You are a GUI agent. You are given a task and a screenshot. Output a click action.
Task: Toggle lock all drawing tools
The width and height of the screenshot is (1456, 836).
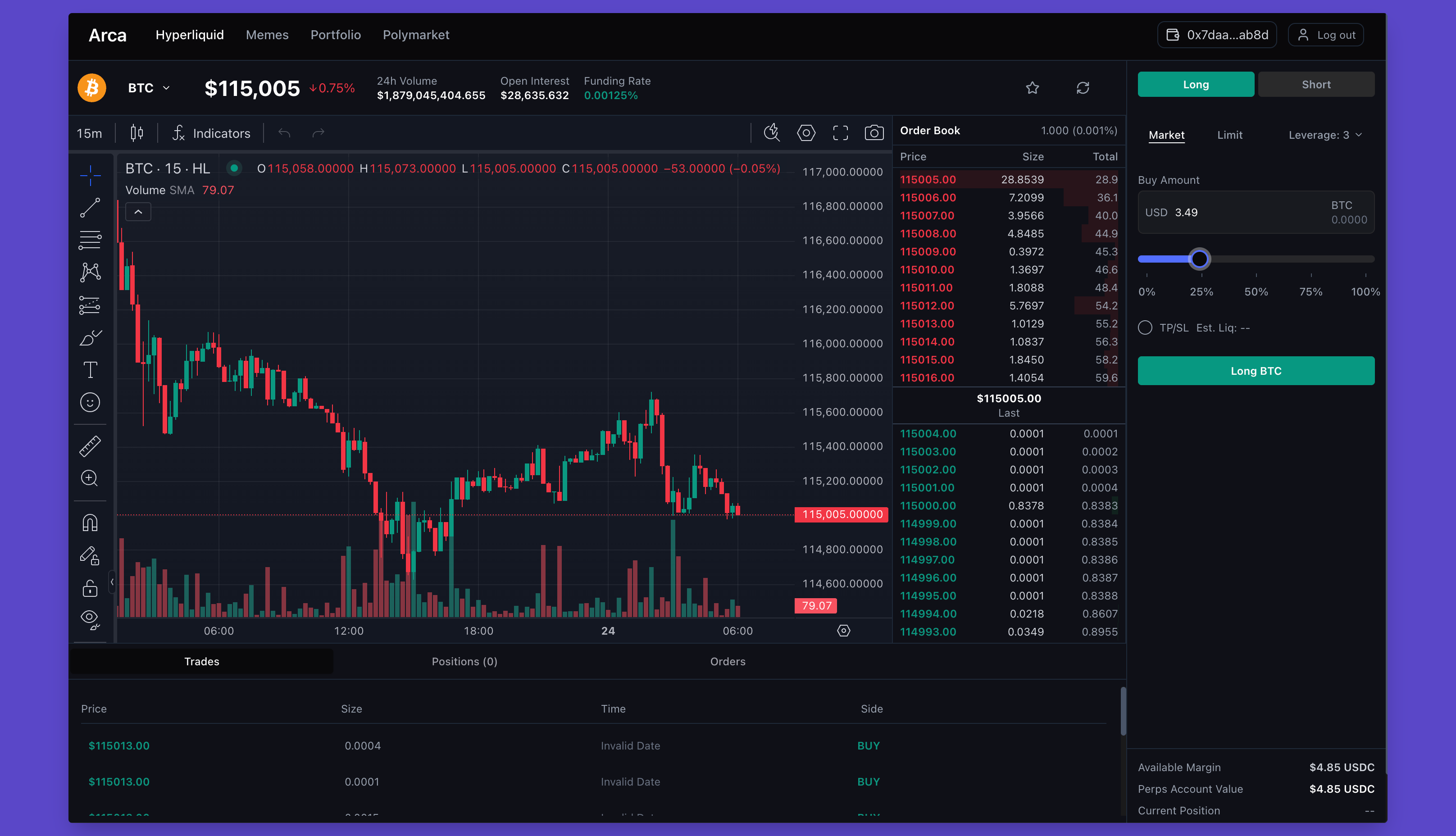pyautogui.click(x=90, y=588)
